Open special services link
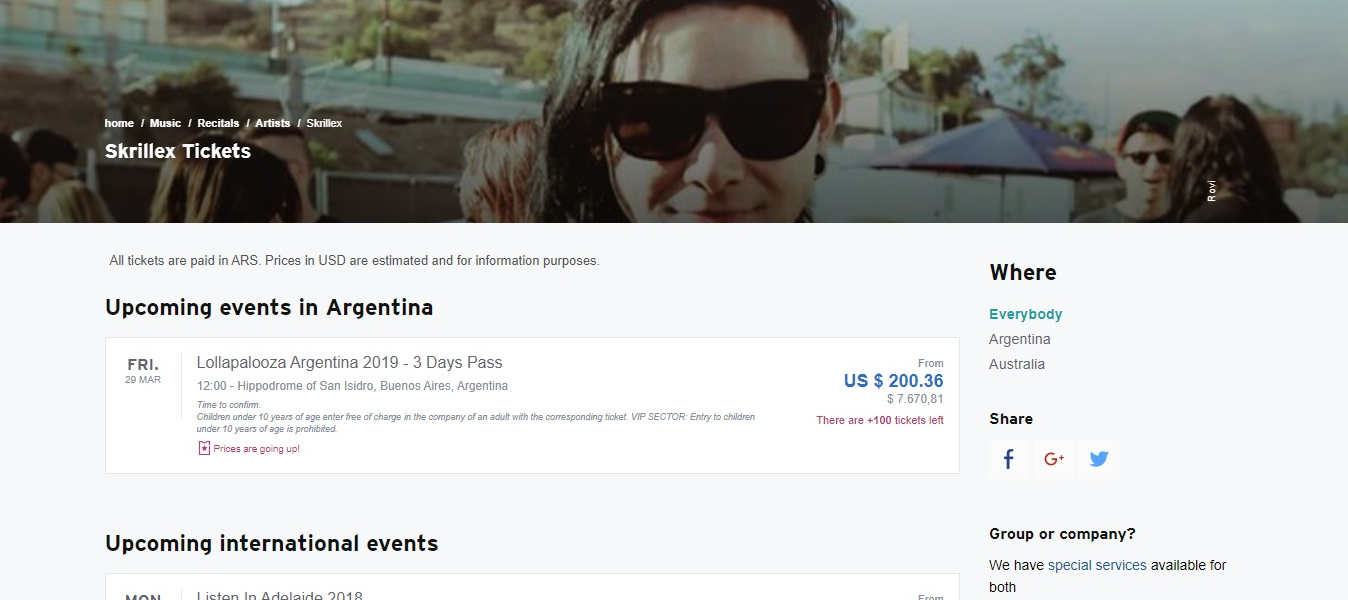The height and width of the screenshot is (600, 1348). 1097,565
